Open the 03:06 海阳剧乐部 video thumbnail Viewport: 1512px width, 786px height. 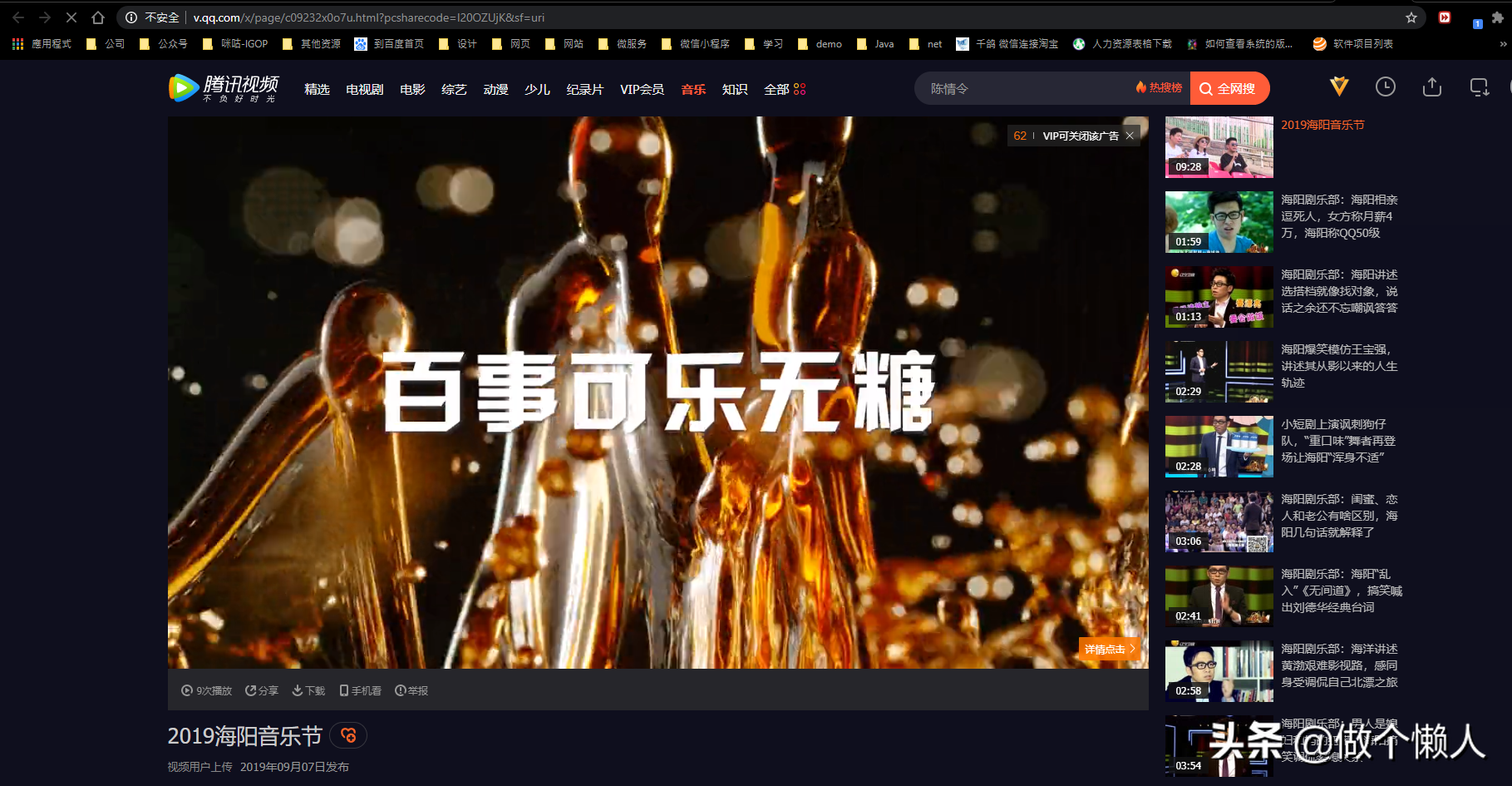pos(1219,522)
